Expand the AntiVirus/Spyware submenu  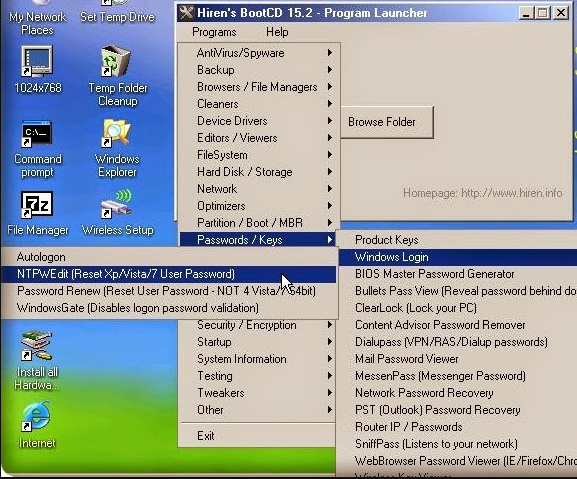coord(259,53)
